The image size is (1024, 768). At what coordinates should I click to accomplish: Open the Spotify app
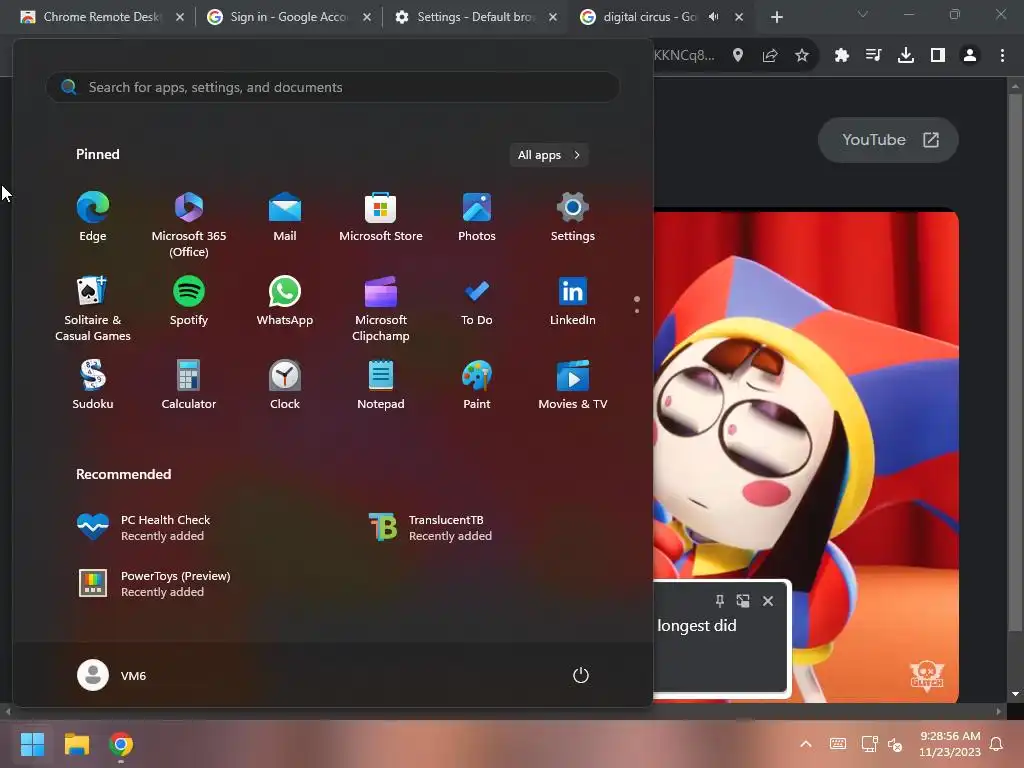pos(189,301)
